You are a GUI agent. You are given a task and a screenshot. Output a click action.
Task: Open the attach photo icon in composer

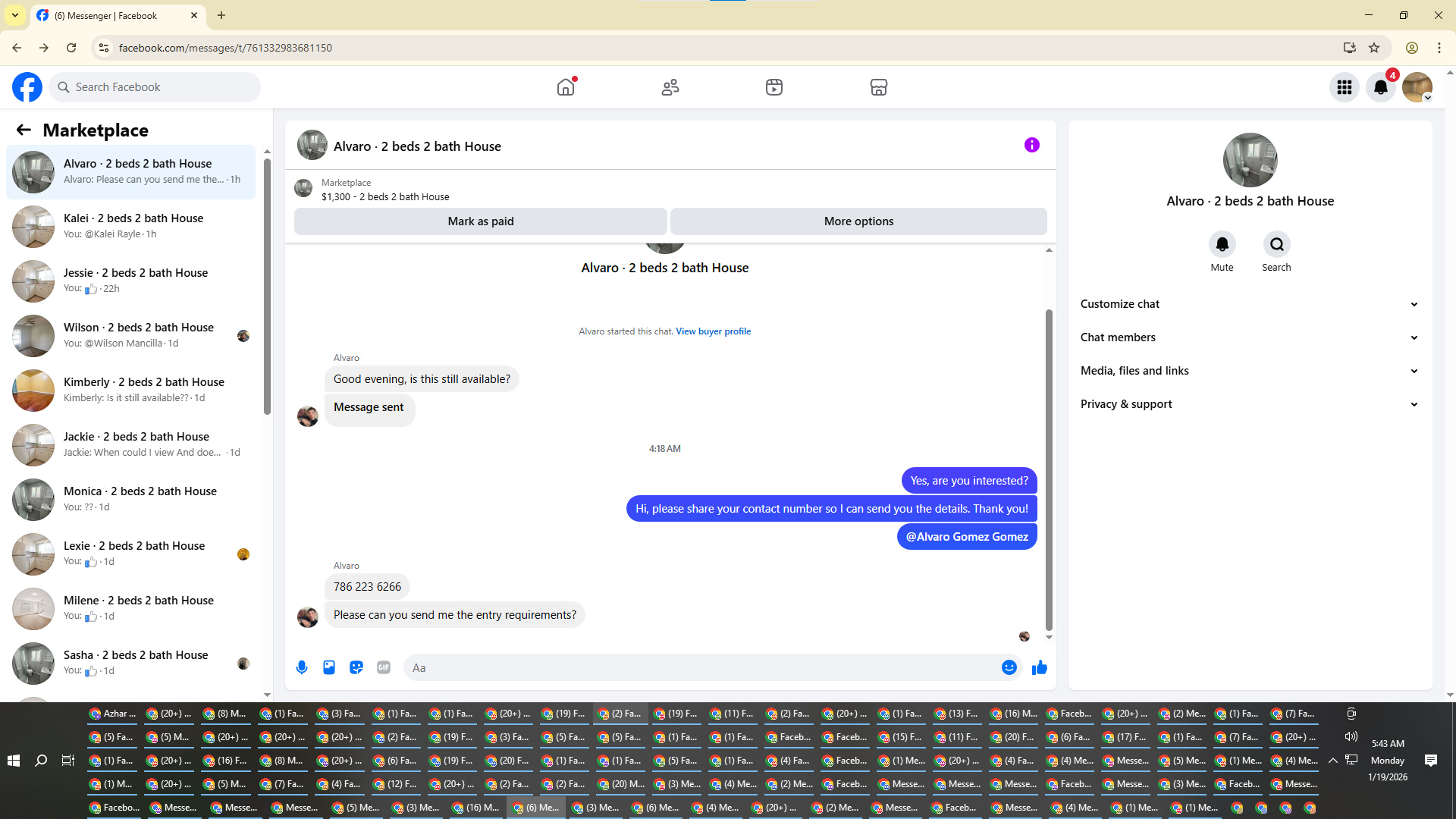(329, 667)
